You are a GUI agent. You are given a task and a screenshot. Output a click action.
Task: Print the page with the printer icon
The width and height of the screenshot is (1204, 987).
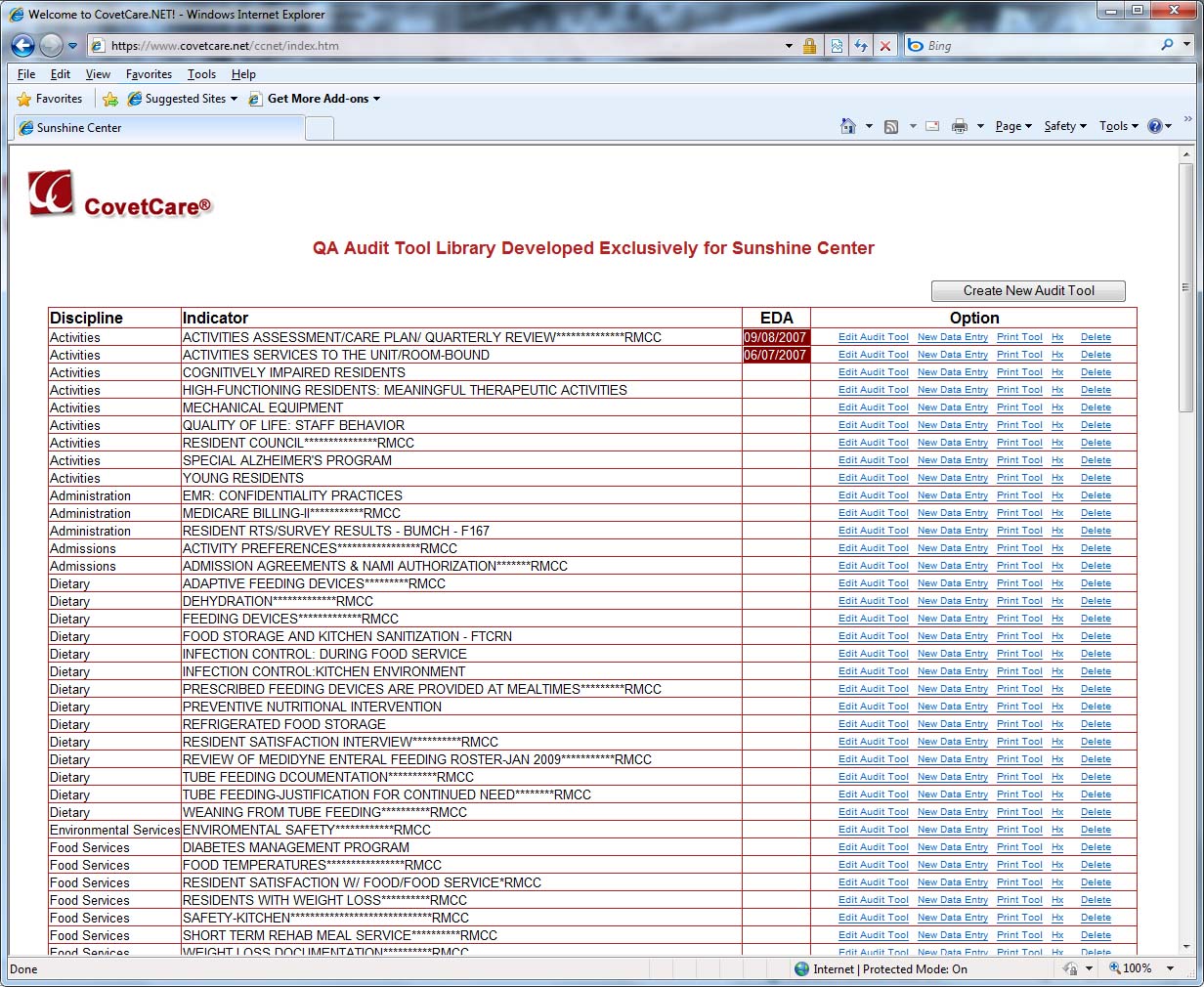click(960, 126)
